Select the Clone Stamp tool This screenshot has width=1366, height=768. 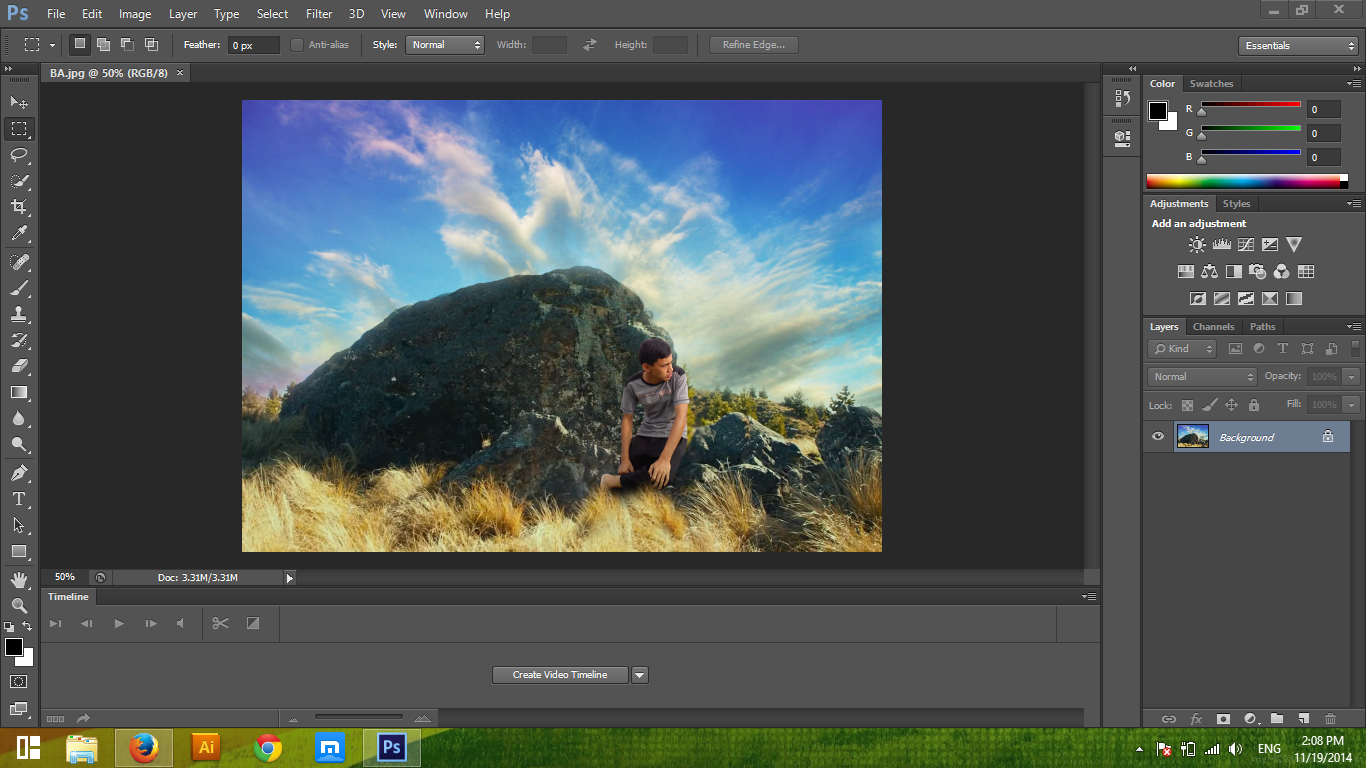19,314
